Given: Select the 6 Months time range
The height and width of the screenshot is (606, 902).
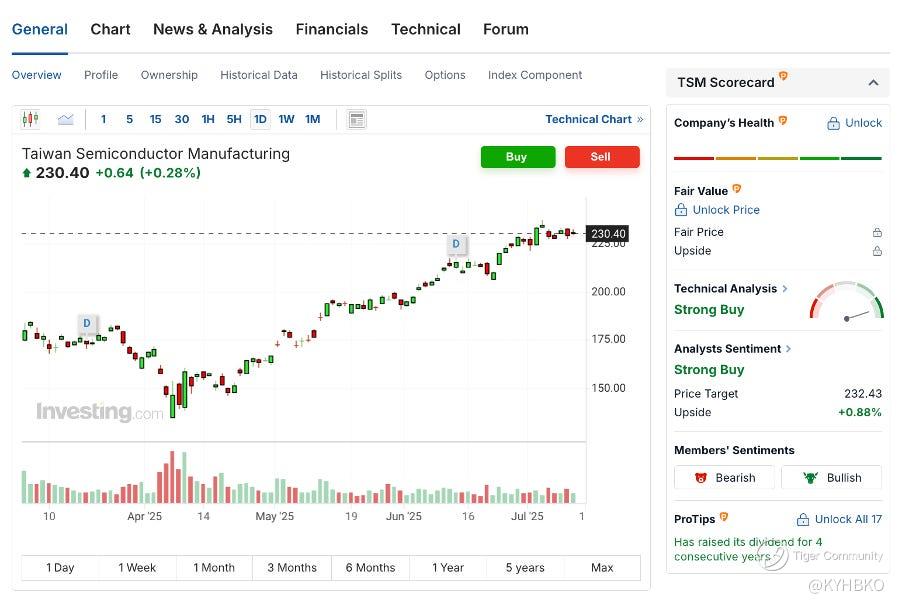Looking at the screenshot, I should click(x=370, y=567).
